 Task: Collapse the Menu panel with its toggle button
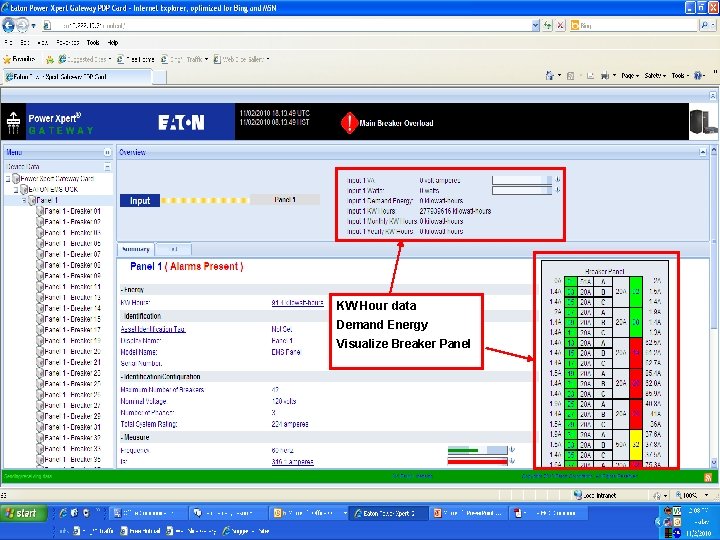pos(107,152)
